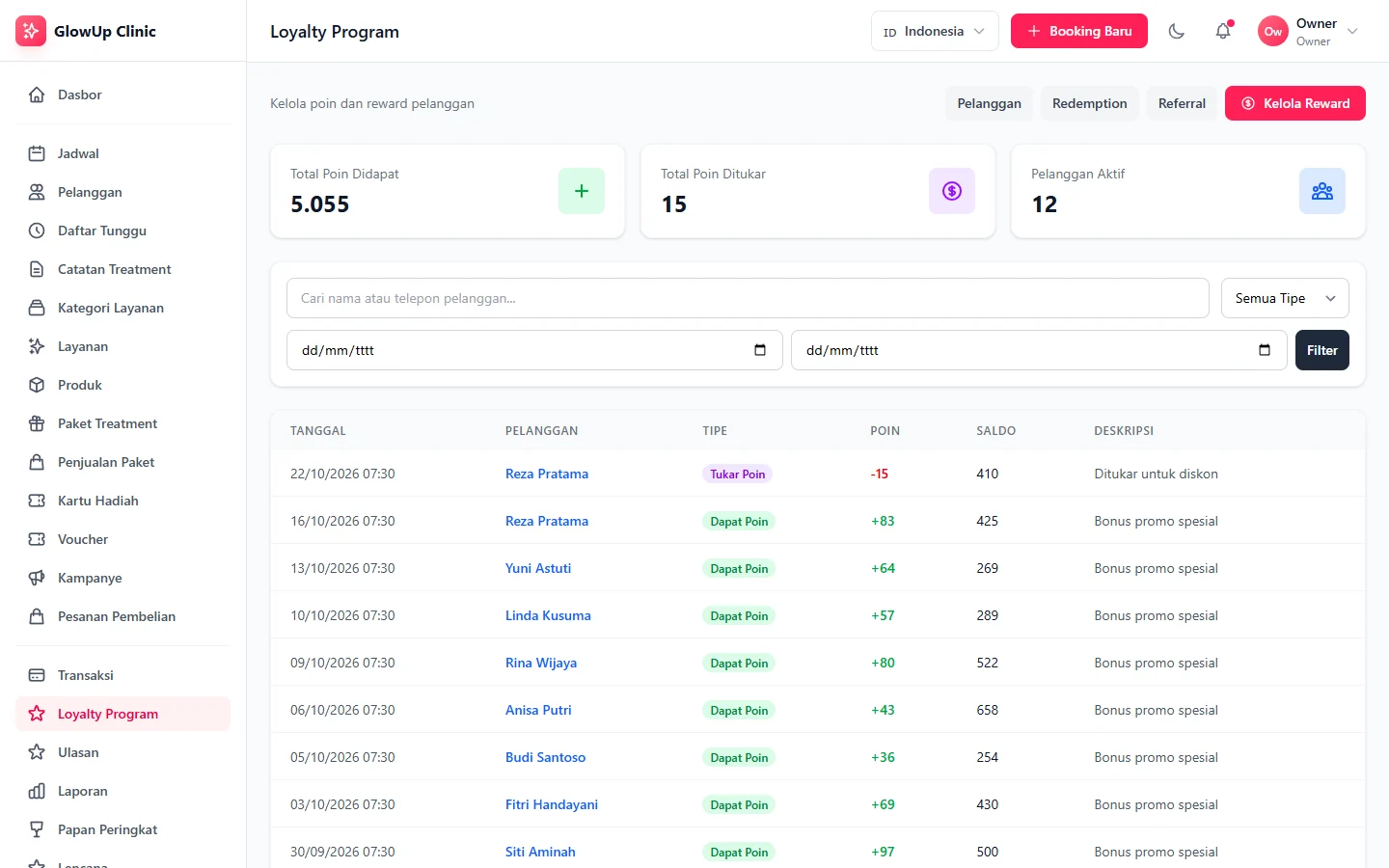Image resolution: width=1389 pixels, height=868 pixels.
Task: Open the notifications bell
Action: (x=1223, y=31)
